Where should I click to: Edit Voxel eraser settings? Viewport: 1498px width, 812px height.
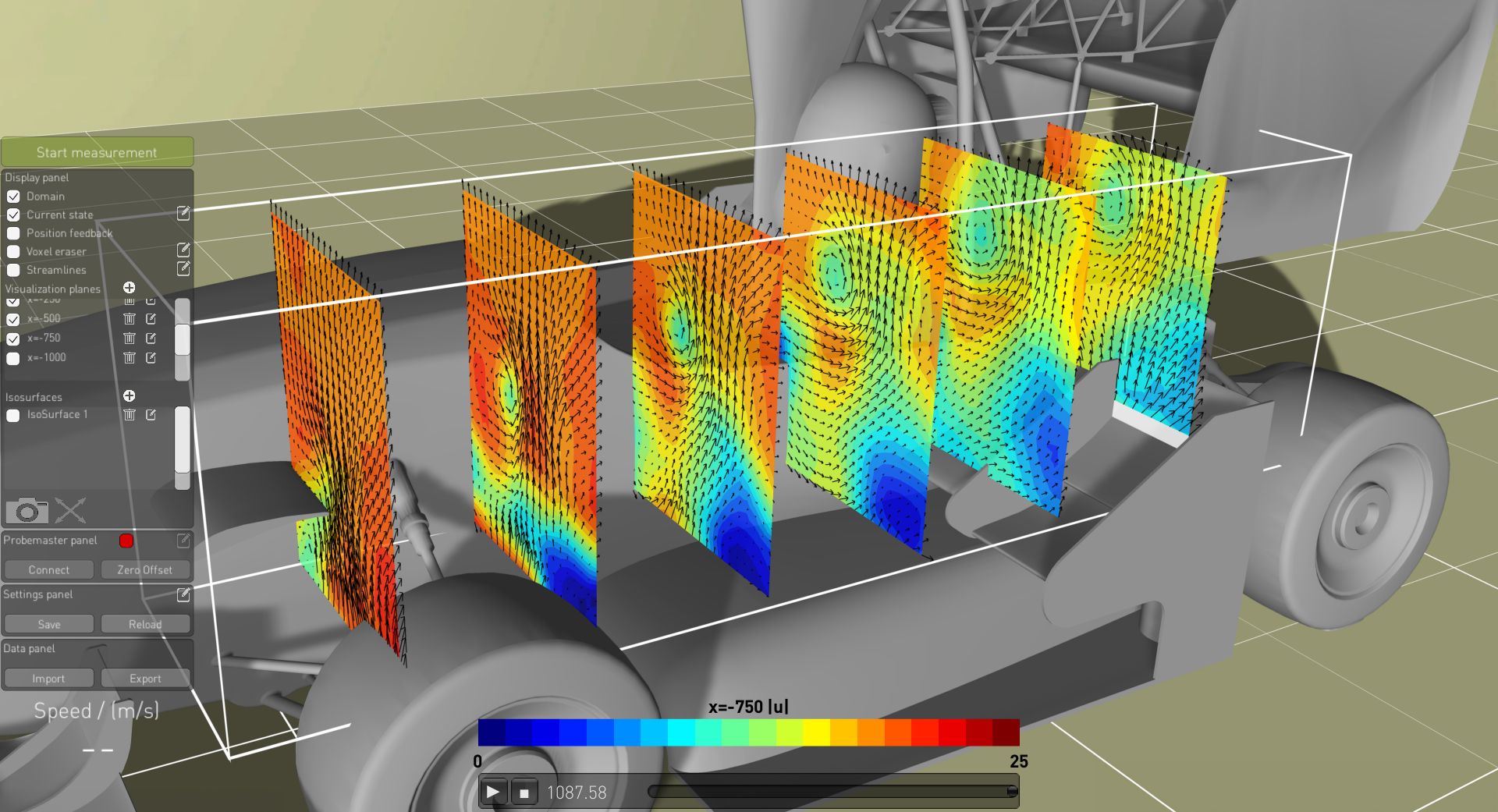pyautogui.click(x=183, y=250)
